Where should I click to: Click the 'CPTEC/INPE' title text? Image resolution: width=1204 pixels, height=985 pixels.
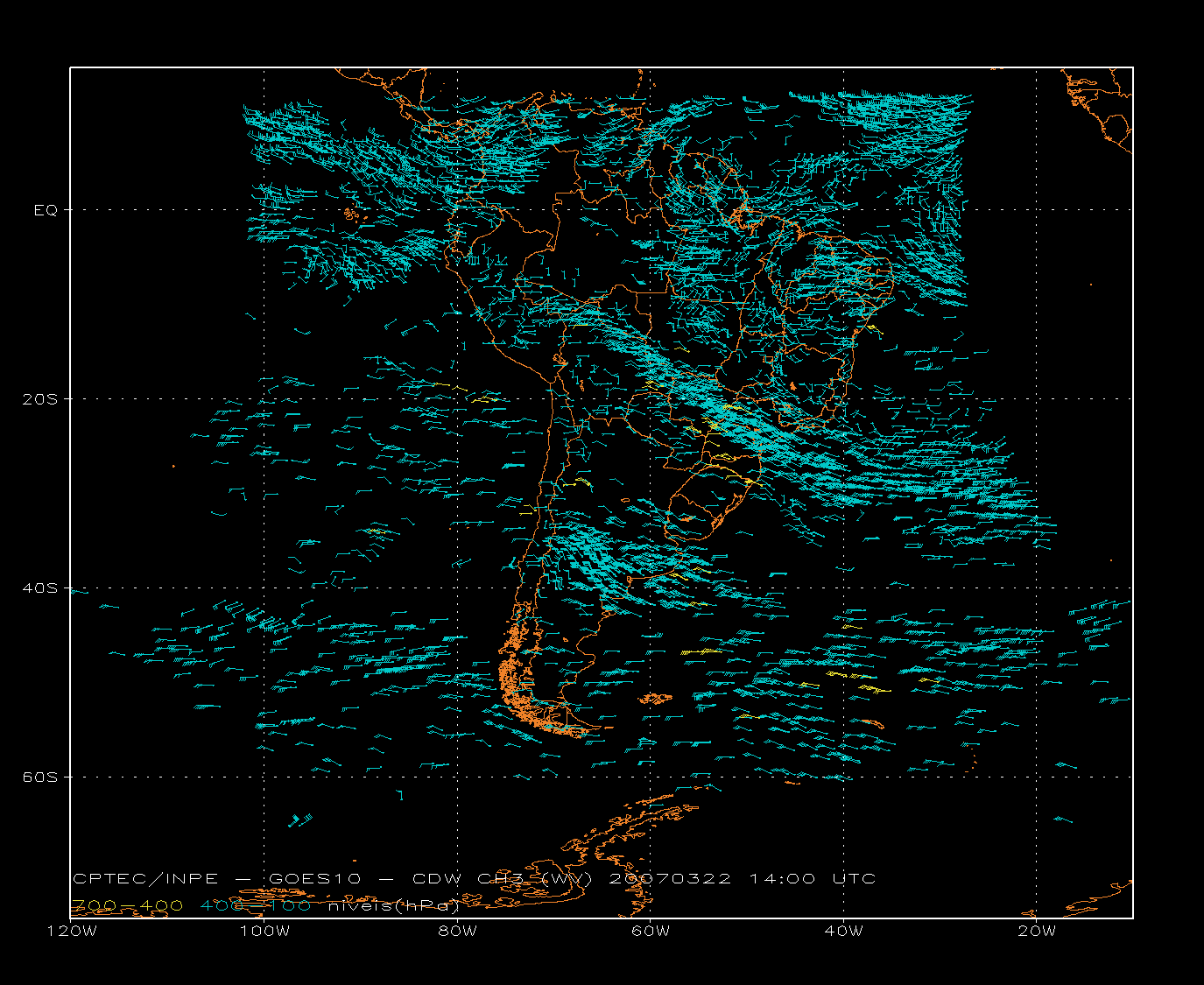pos(145,879)
